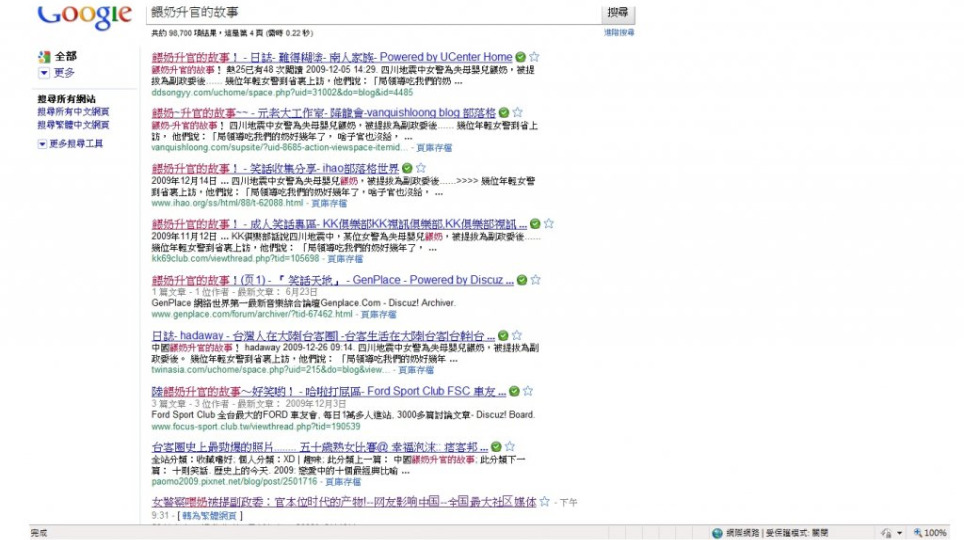The width and height of the screenshot is (964, 540).
Task: Star the first result from ddsongyy.com
Action: 534,58
